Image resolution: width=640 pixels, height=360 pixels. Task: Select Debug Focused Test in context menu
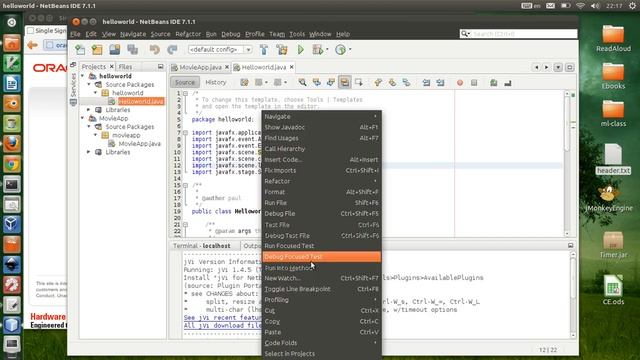[321, 257]
